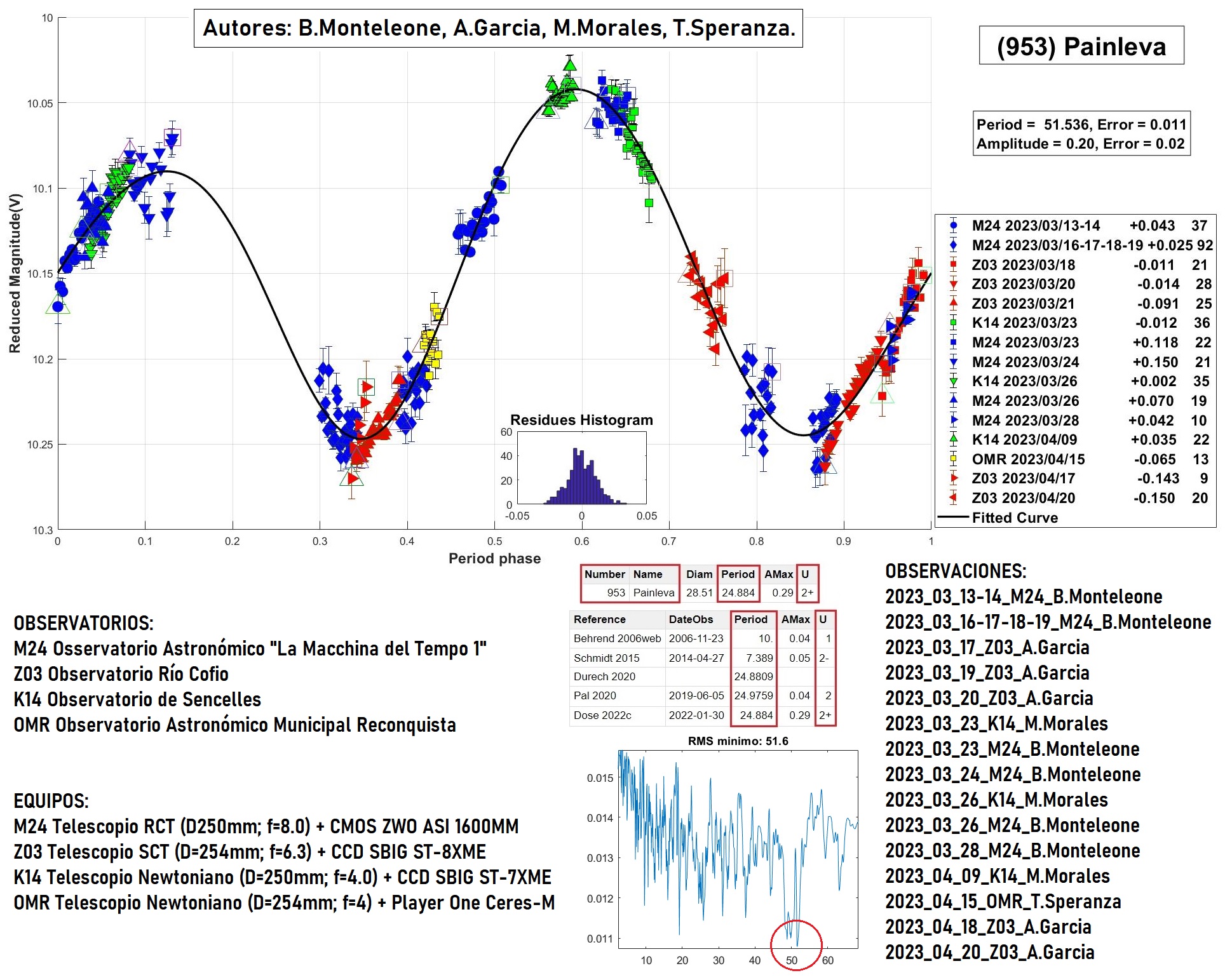Click observation "2023_03_23_K14_M.Morales"
This screenshot has width=1225, height=980.
click(x=996, y=723)
